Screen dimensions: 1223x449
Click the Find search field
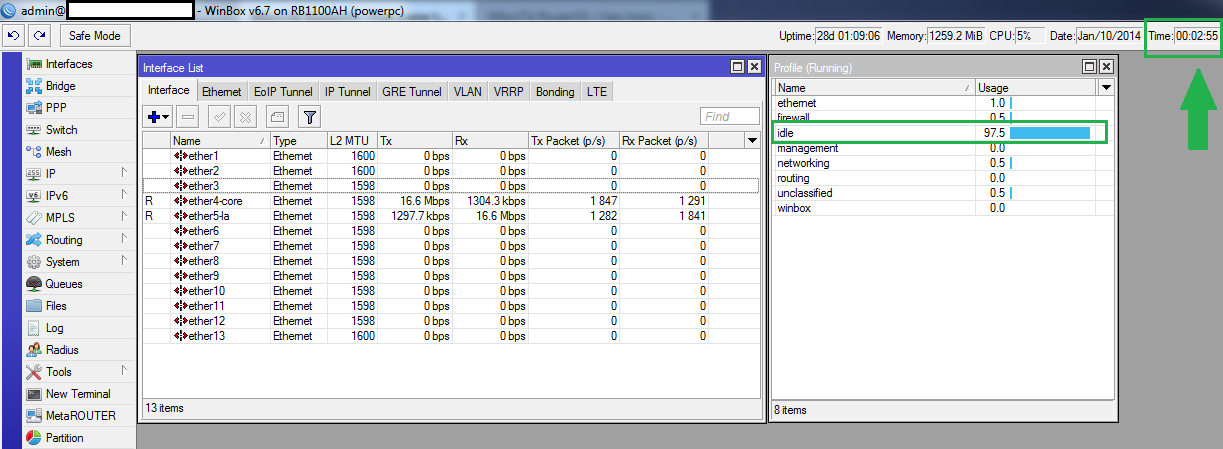click(728, 117)
